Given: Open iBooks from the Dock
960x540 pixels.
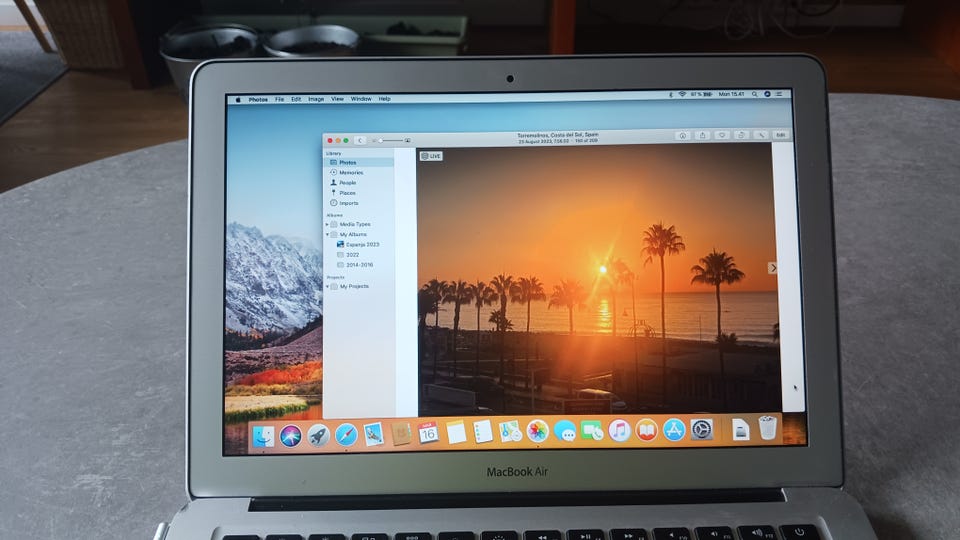Looking at the screenshot, I should tap(646, 430).
